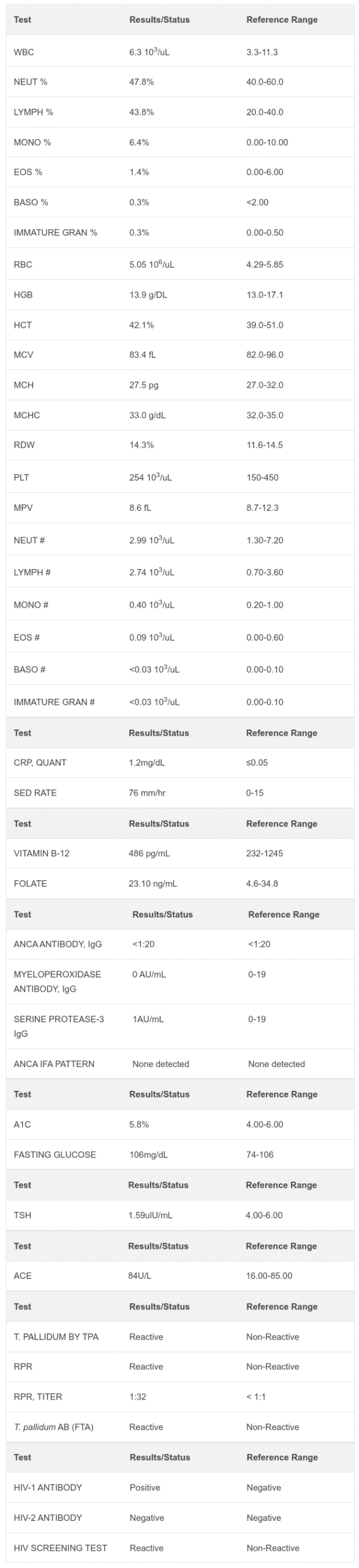Screen dimensions: 359x1568
Task: Select the ACE result 84U/L
Action: (140, 1275)
